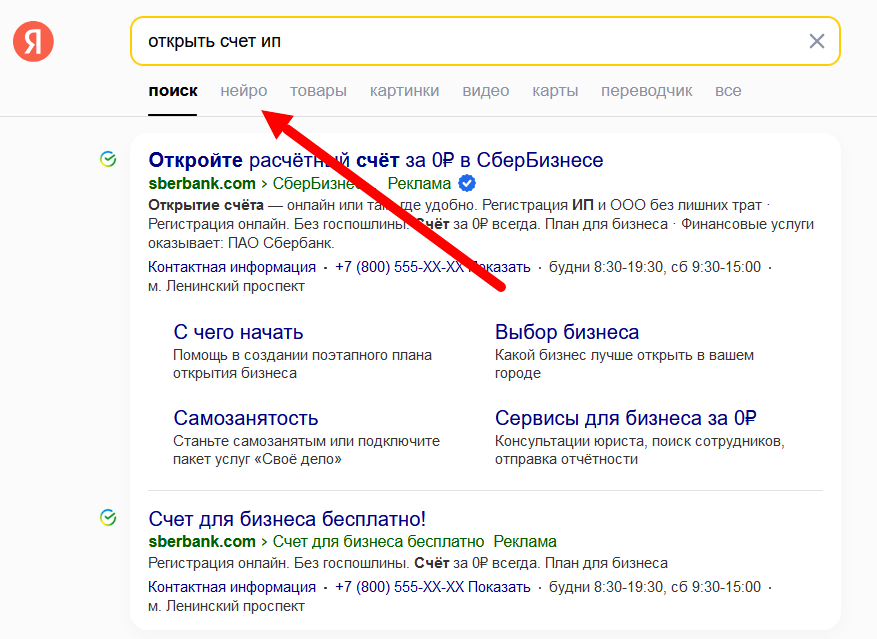Focus the search field containing 'открыть счет ип'
Screen dimensions: 877x639
(485, 41)
